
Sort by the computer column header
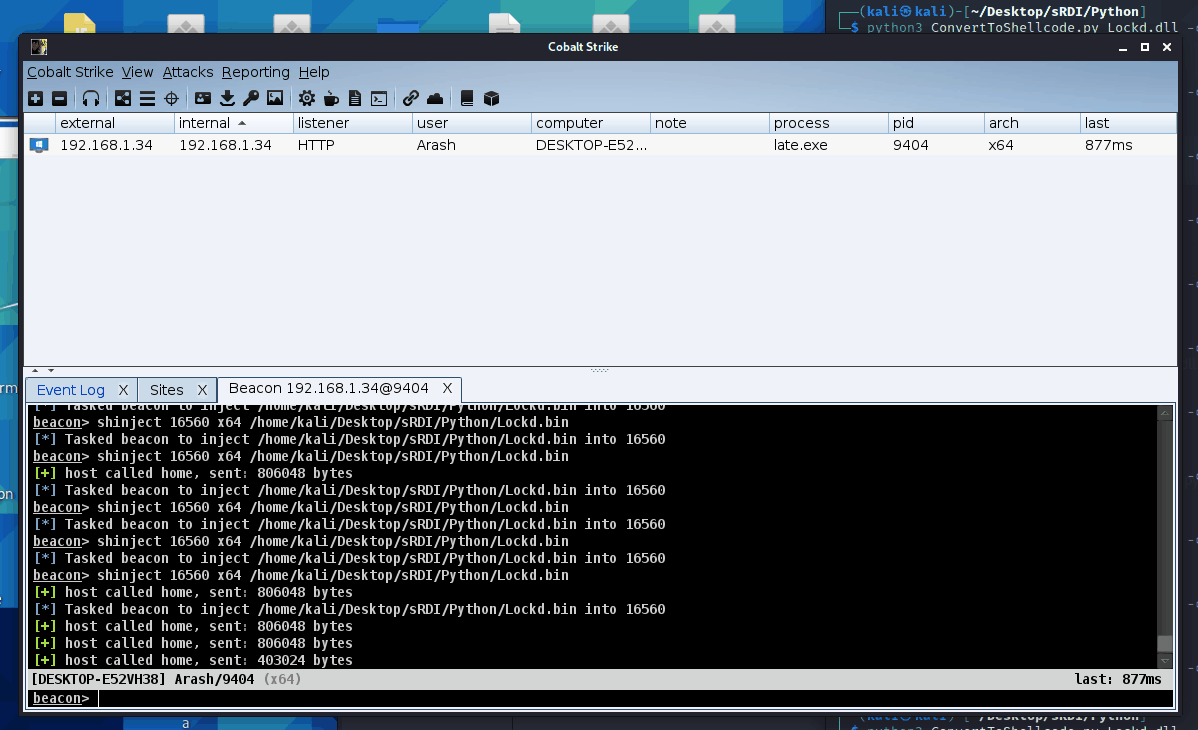(591, 123)
